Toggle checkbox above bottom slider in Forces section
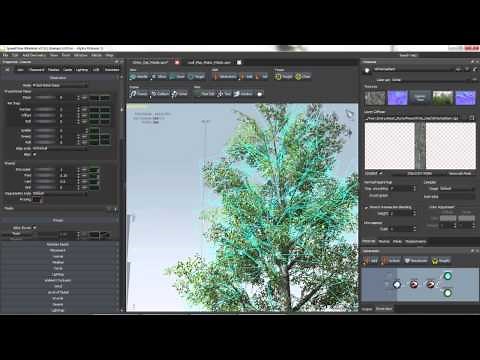480x360 pixels. [x=34, y=228]
